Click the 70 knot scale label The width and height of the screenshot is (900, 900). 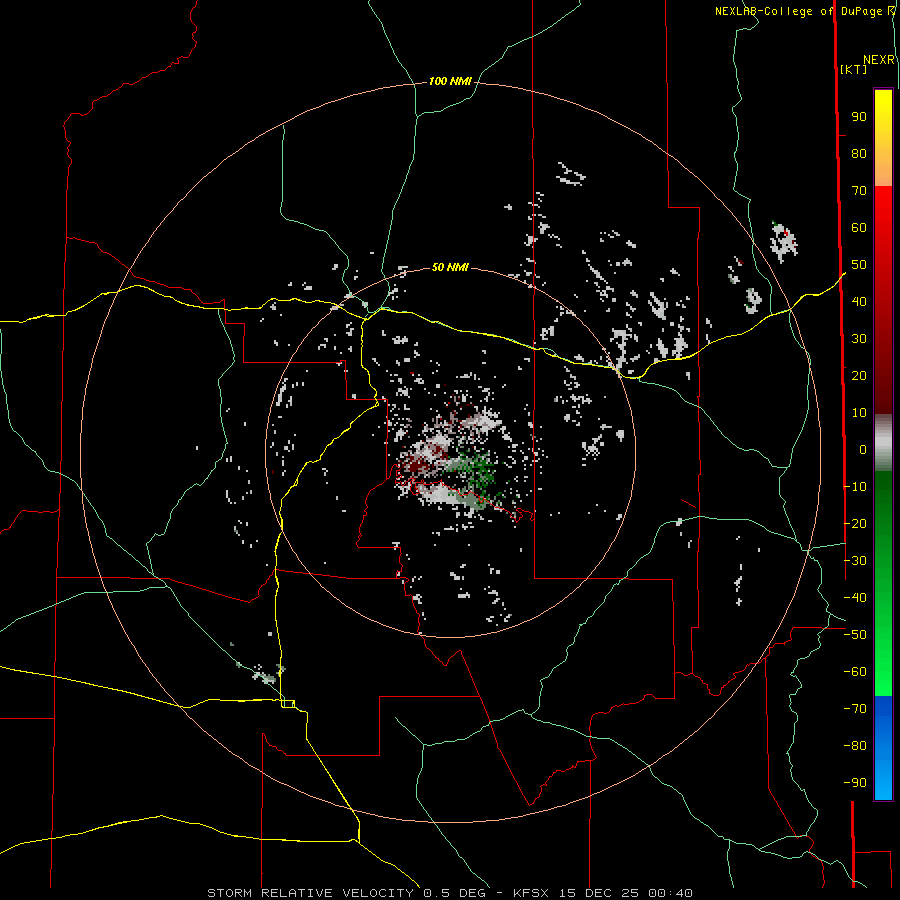pyautogui.click(x=859, y=191)
